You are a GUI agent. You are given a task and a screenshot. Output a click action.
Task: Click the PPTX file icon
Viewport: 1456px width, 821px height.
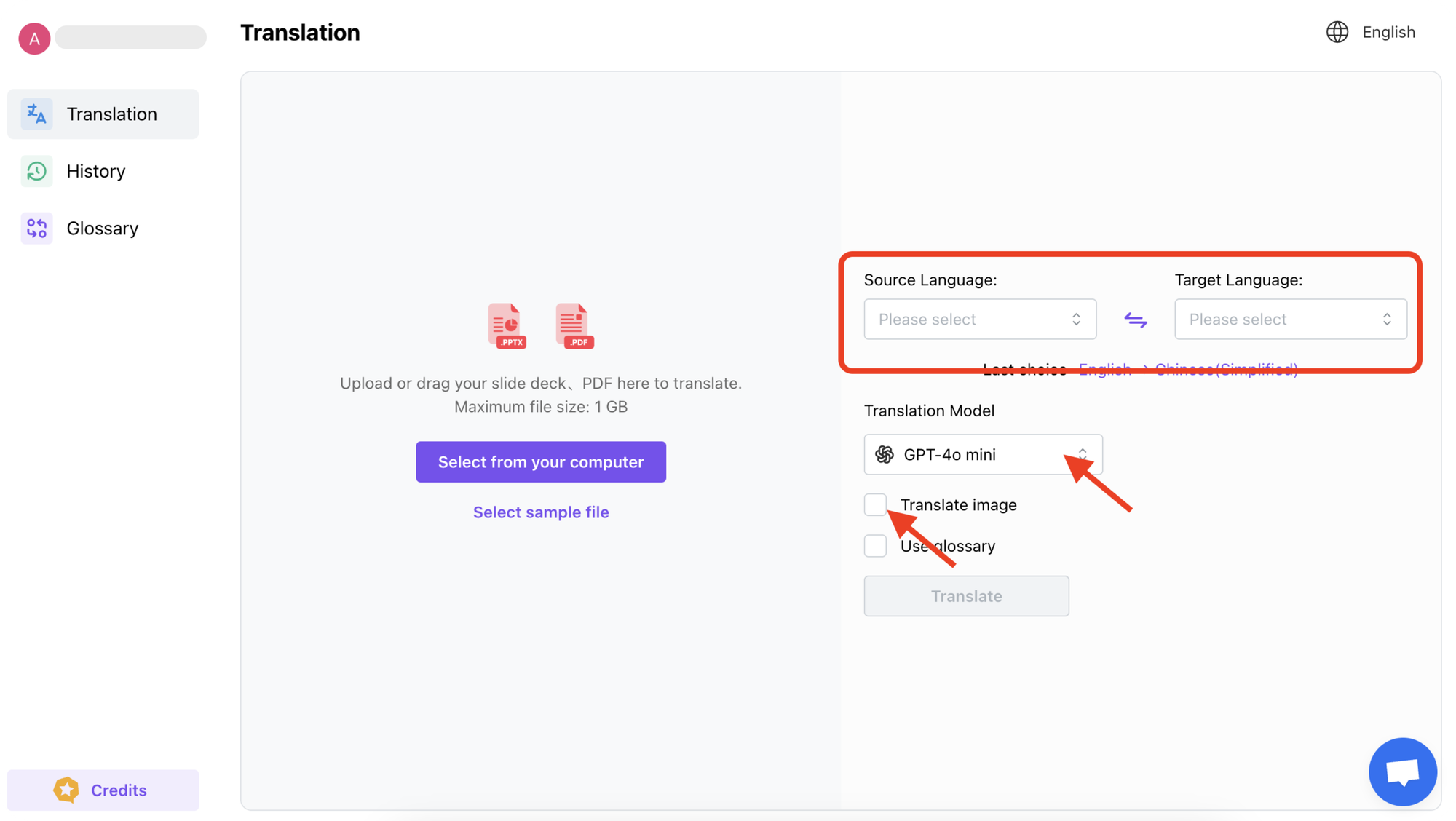[507, 325]
